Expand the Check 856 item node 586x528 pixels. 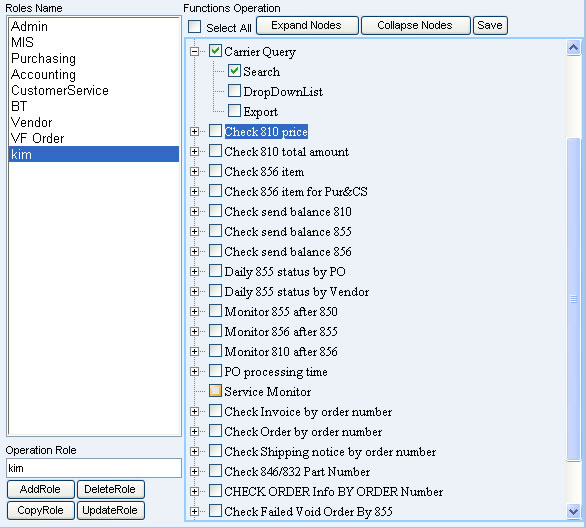194,171
